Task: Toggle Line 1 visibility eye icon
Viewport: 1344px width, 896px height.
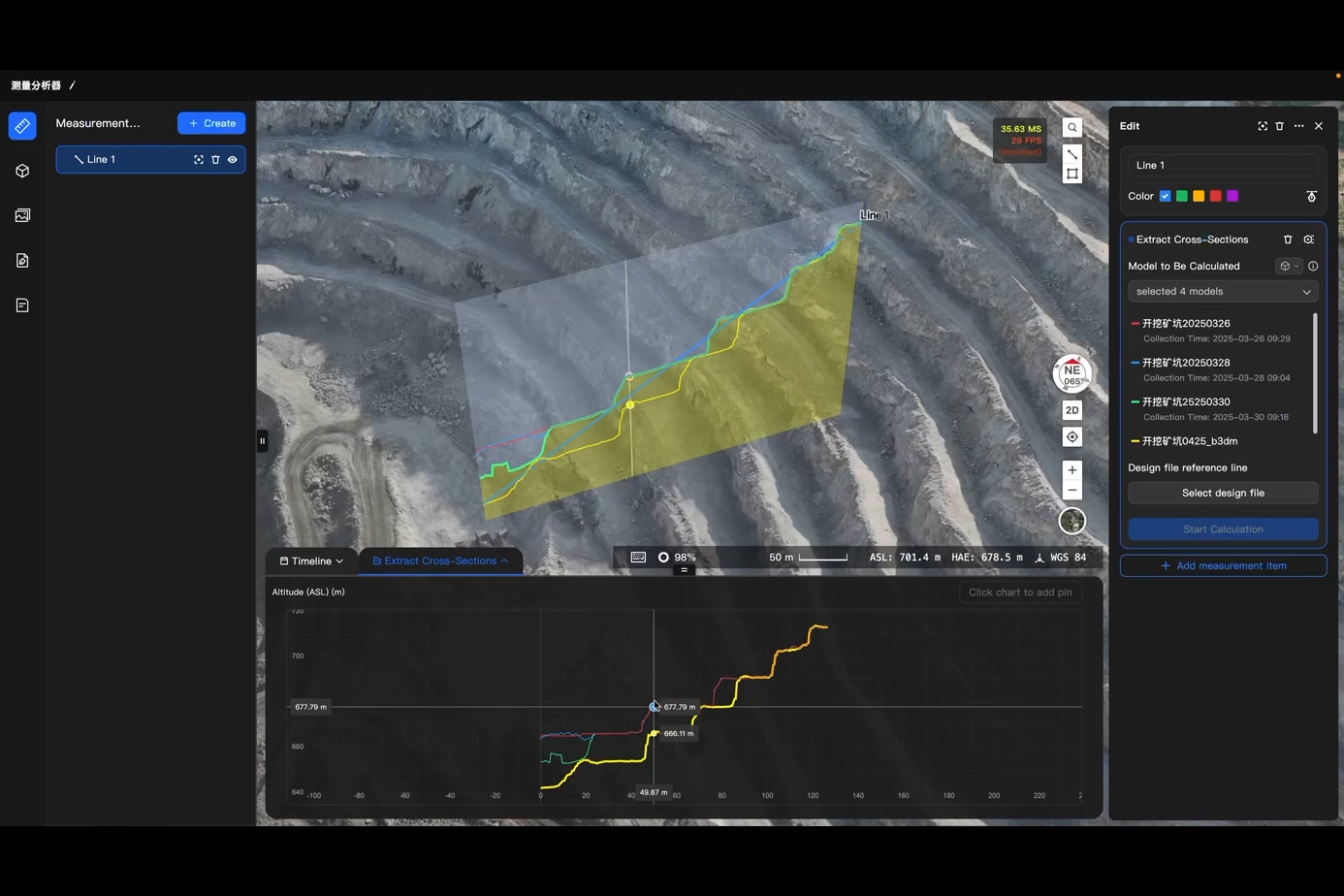Action: coord(233,160)
